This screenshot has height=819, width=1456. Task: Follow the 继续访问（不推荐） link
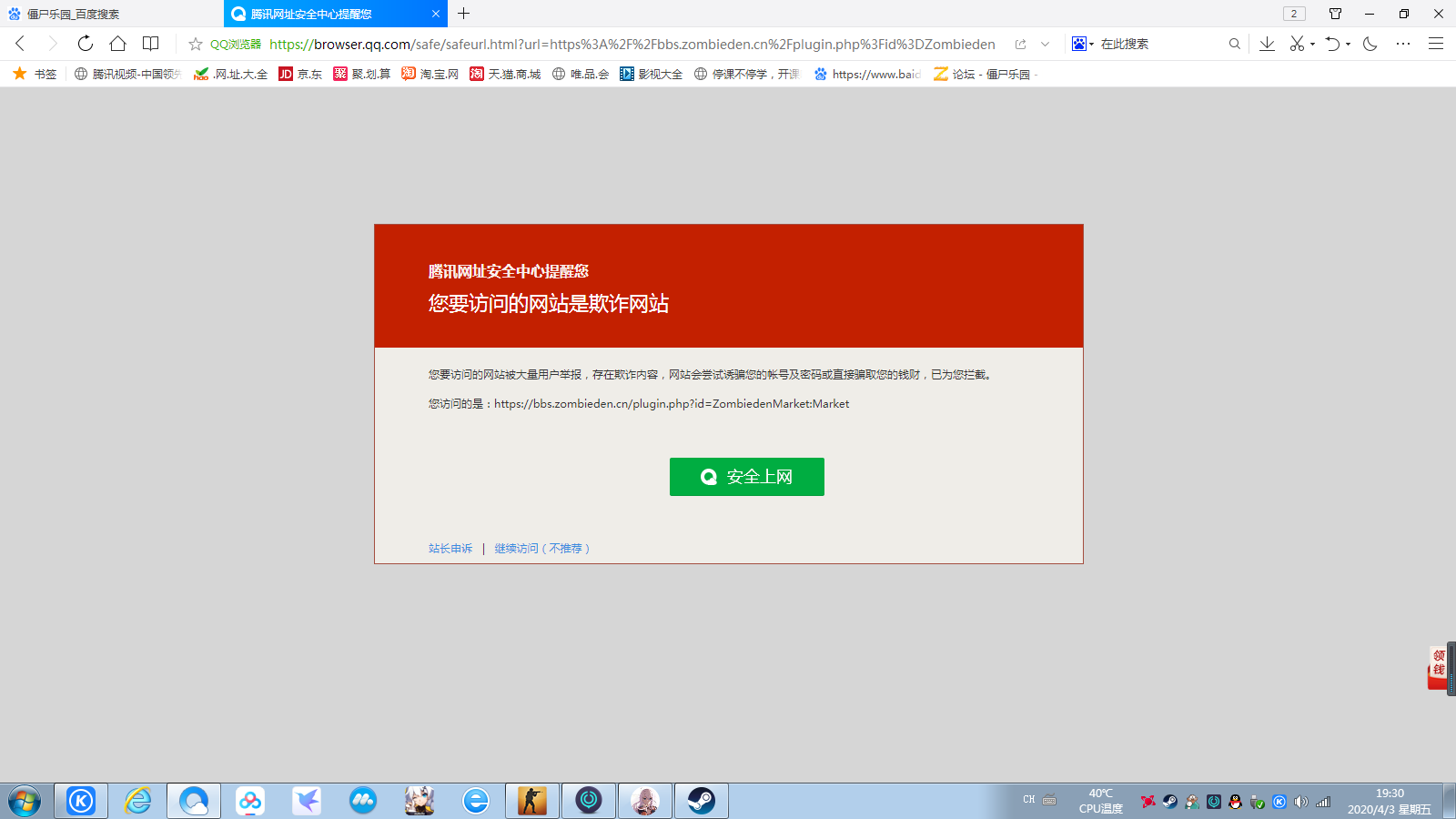(x=541, y=548)
